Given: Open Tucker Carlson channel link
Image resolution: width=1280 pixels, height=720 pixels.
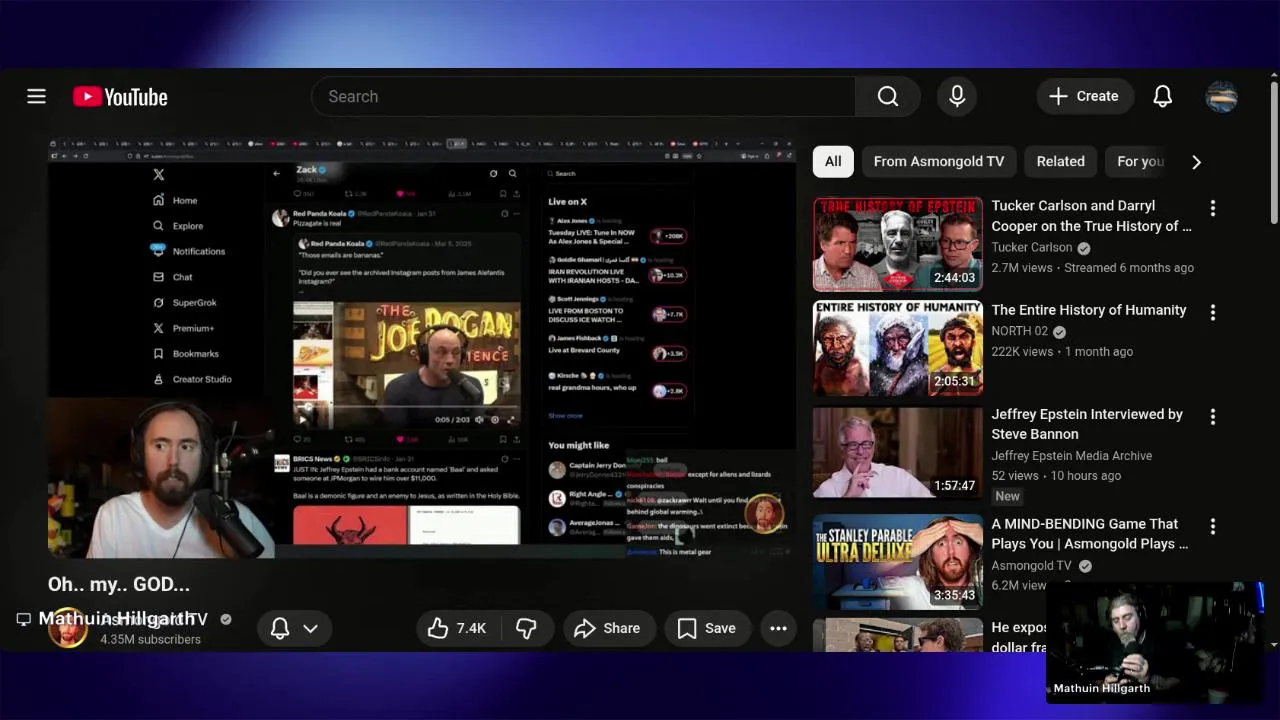Looking at the screenshot, I should pos(1032,247).
